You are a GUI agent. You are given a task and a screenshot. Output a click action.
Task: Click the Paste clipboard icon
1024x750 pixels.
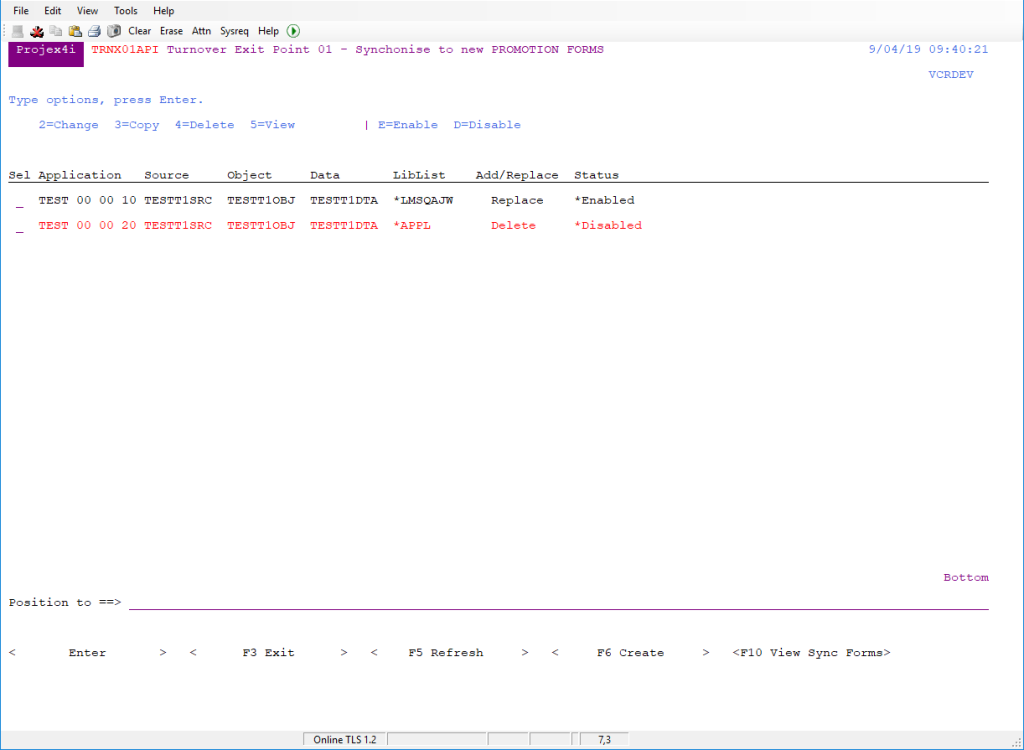pyautogui.click(x=75, y=31)
